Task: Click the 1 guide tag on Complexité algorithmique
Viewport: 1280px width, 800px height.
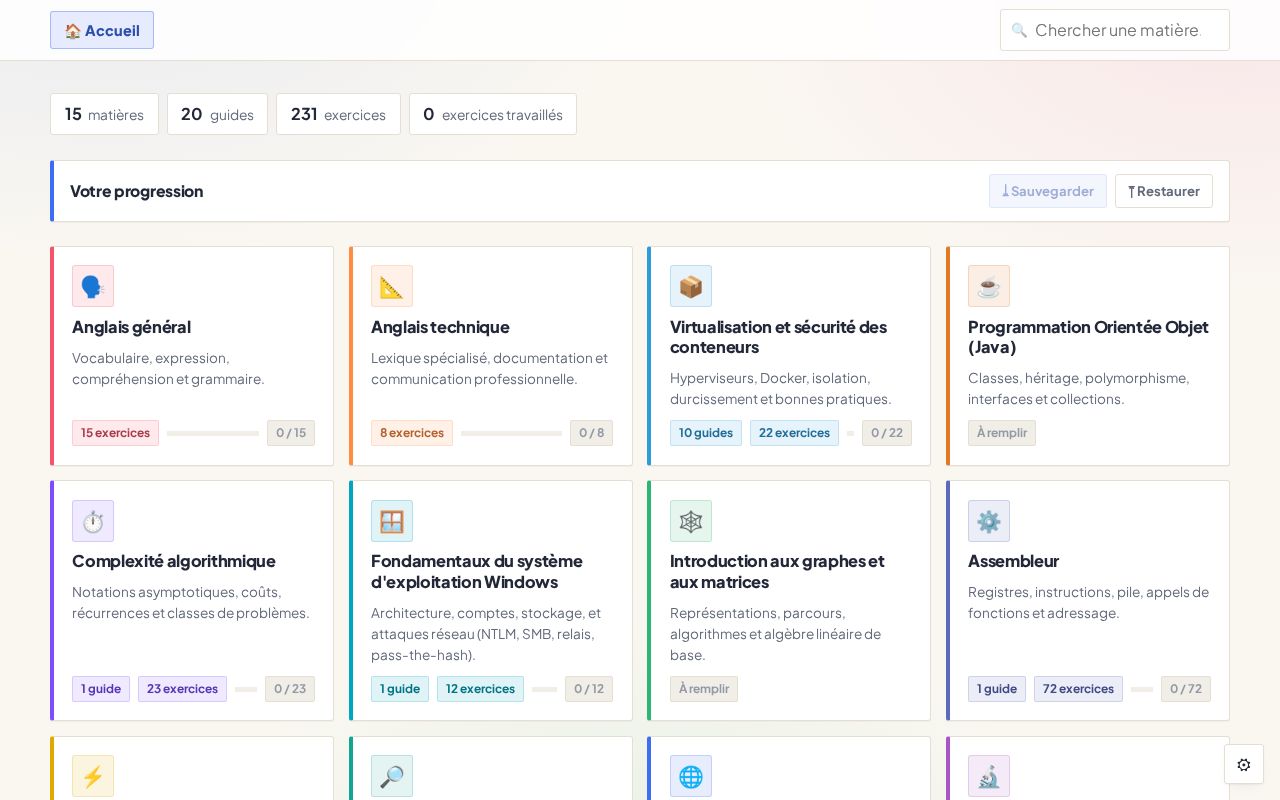Action: click(x=101, y=689)
